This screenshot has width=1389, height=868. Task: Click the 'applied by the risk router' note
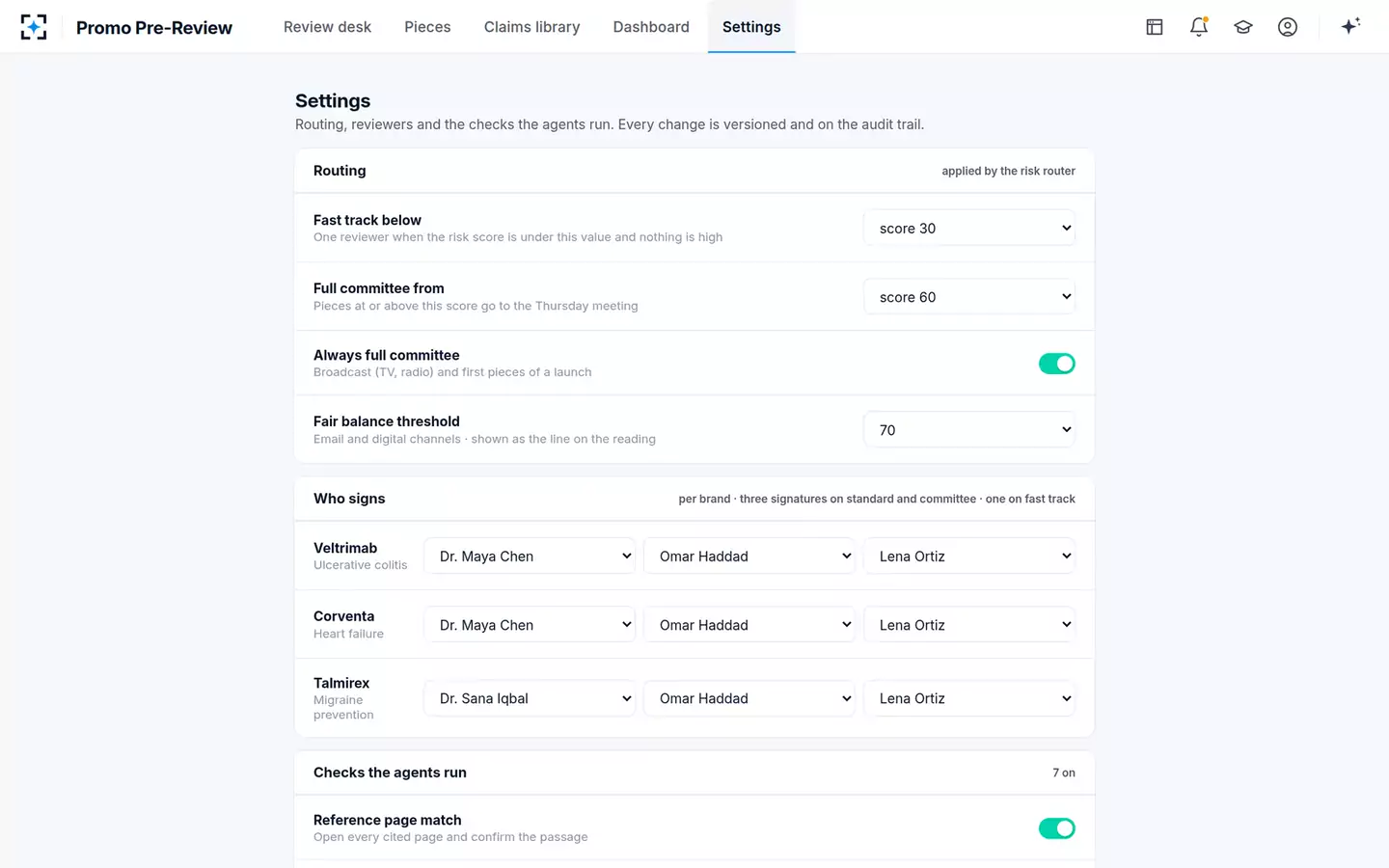coord(1008,171)
